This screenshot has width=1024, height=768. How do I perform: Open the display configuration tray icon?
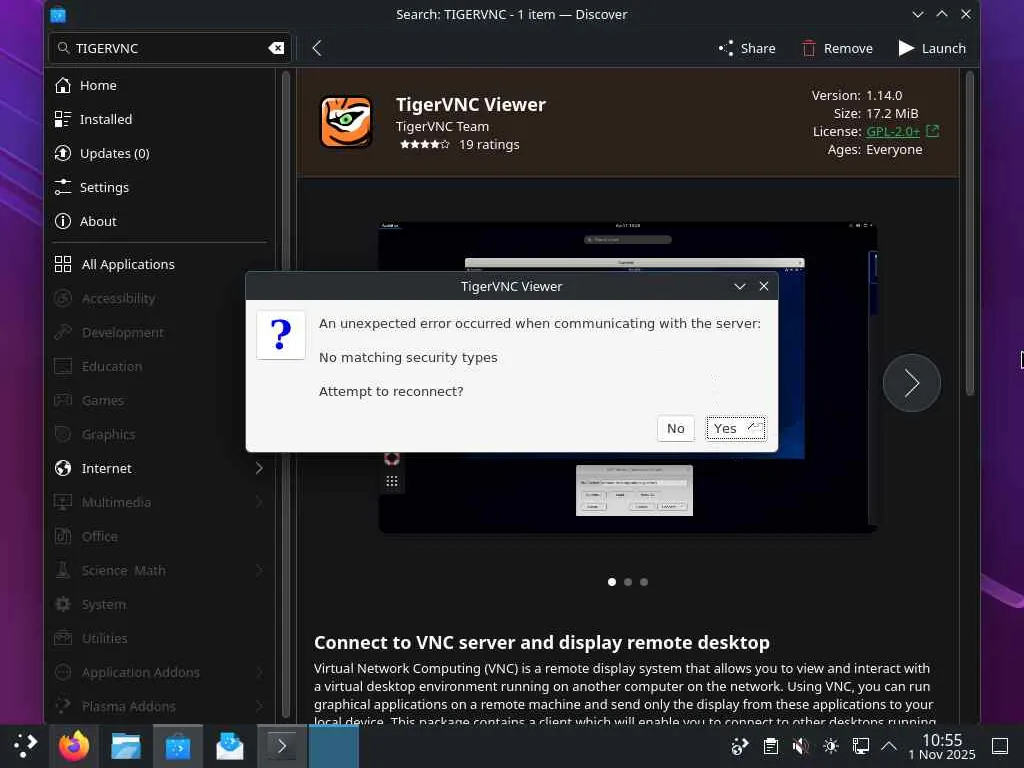[x=861, y=746]
